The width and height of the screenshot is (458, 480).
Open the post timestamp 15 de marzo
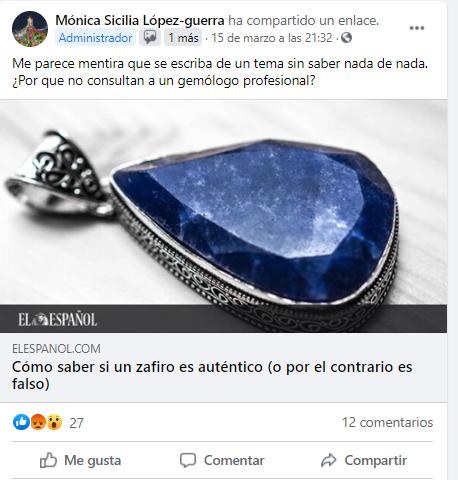click(x=272, y=38)
